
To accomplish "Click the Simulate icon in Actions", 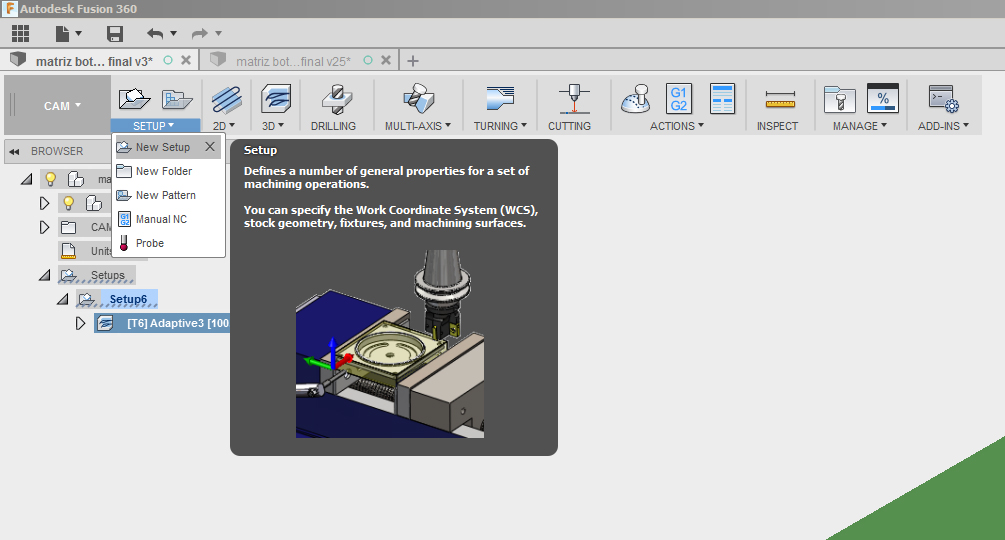I will (x=635, y=99).
